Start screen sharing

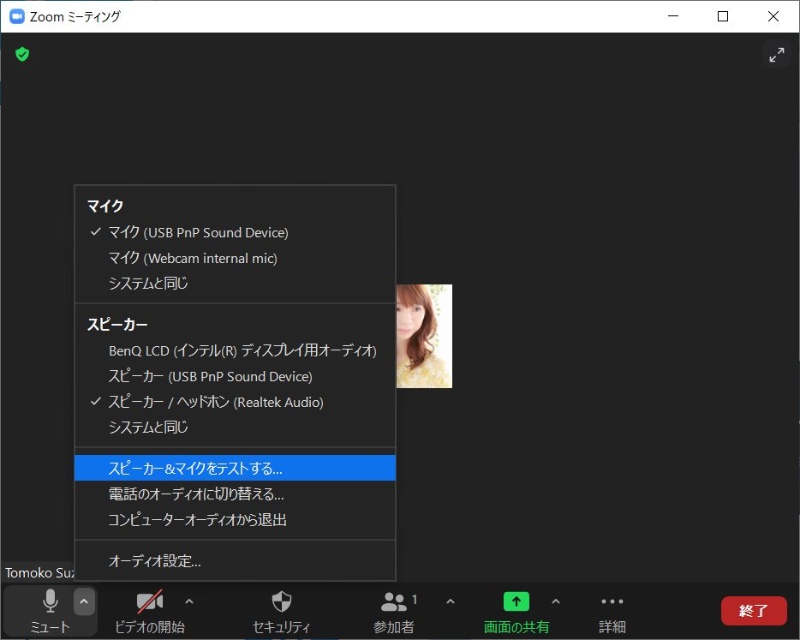tap(516, 610)
